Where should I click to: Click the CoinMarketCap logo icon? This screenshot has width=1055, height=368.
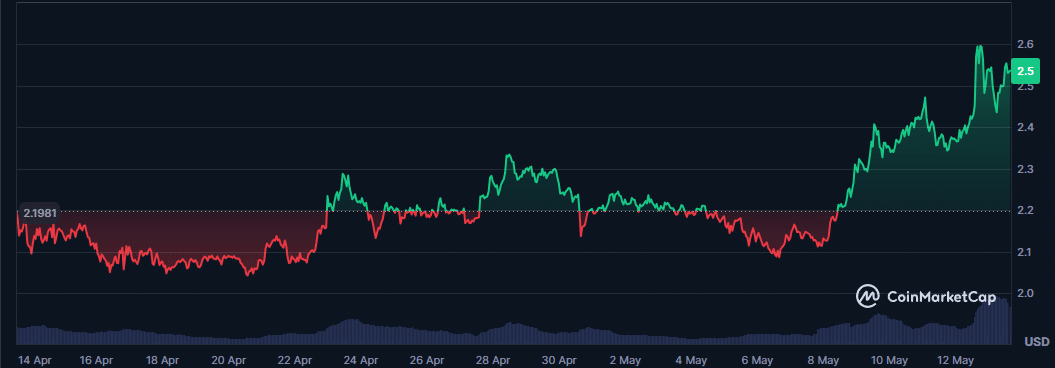pos(868,295)
